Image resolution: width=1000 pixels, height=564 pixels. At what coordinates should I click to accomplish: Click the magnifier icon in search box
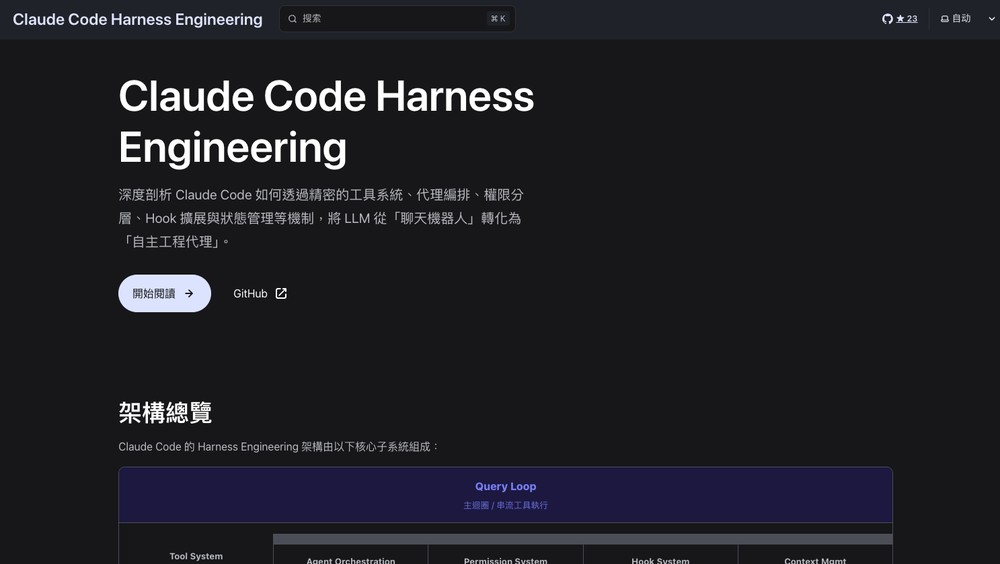pyautogui.click(x=292, y=19)
